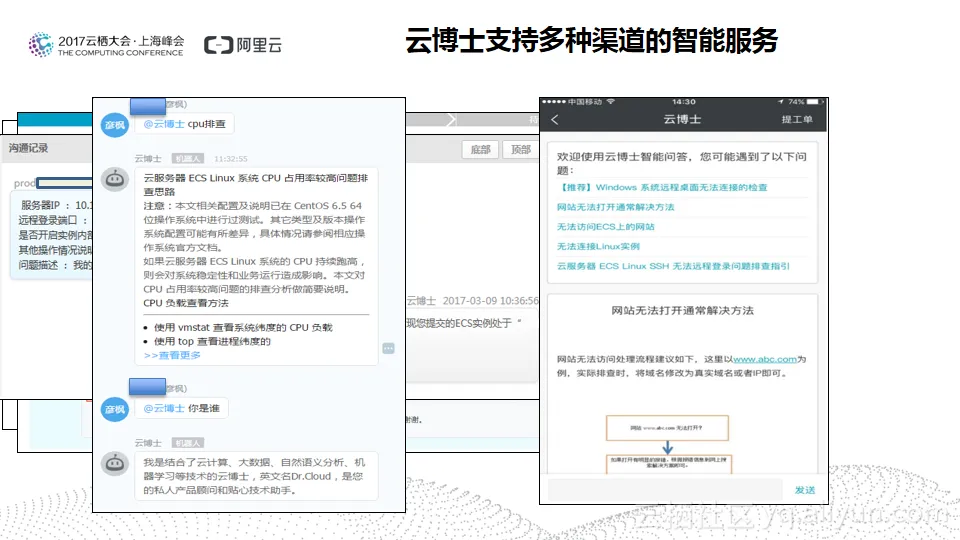Screen dimensions: 960x540
Task: Click the 使用 top 查看进程纬度的 bullet
Action: tap(212, 341)
